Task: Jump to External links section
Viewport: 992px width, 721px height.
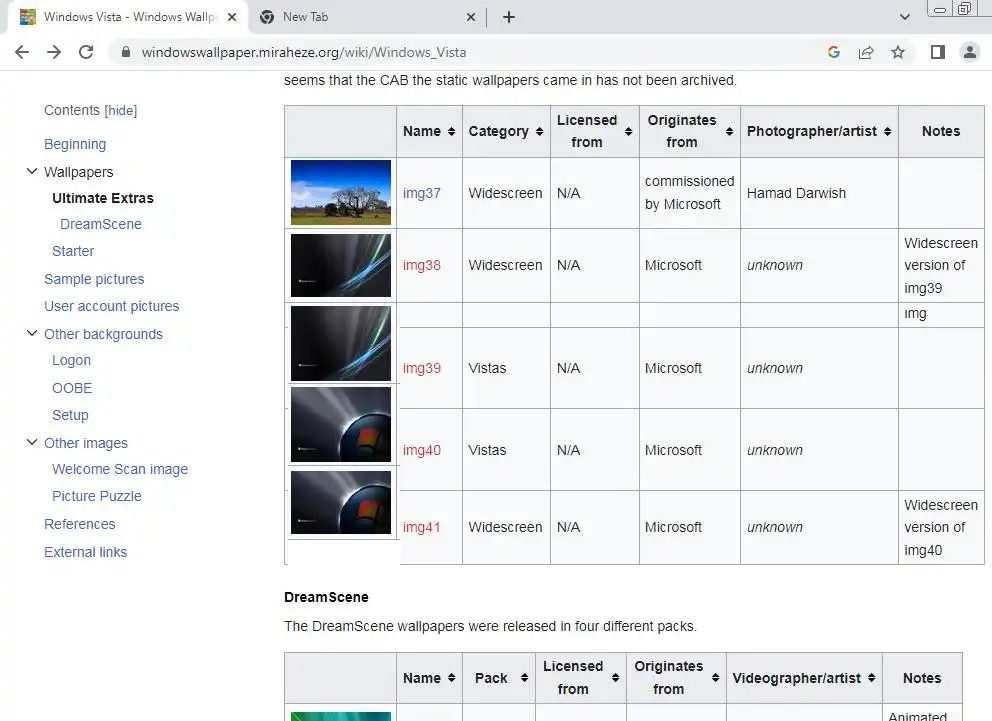Action: coord(85,552)
